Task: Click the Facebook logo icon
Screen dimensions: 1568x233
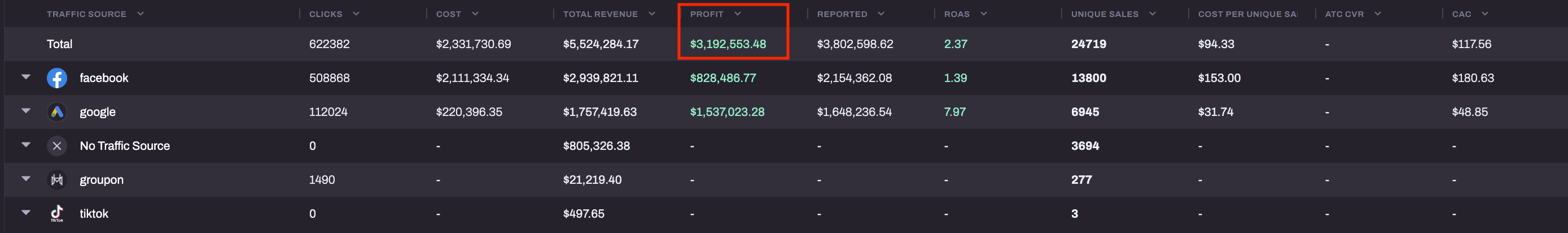Action: (56, 78)
